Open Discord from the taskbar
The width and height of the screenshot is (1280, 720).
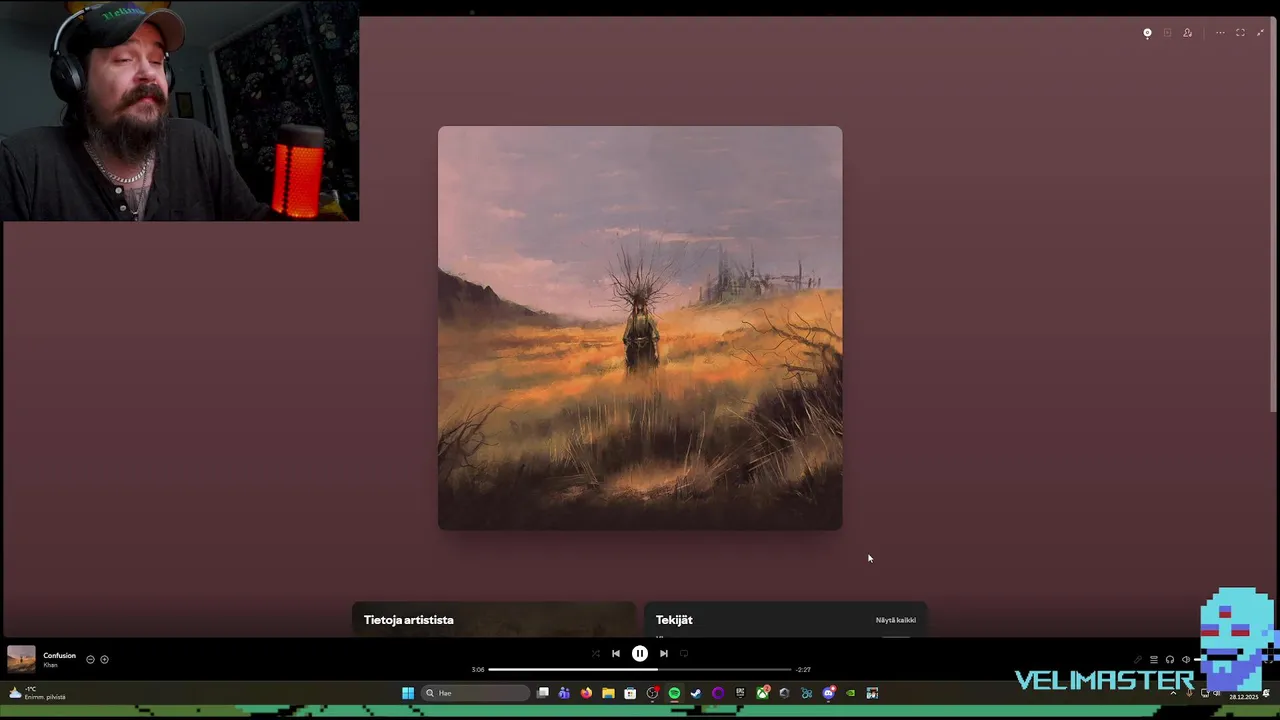click(x=829, y=693)
